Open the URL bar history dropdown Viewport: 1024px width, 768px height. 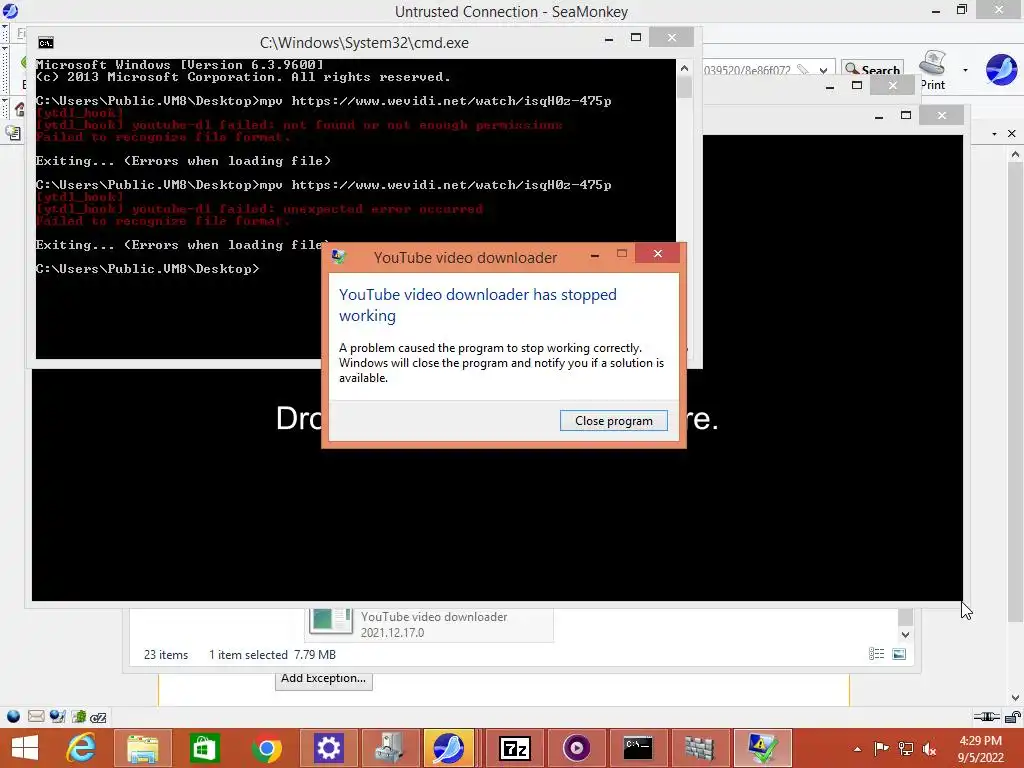pyautogui.click(x=824, y=70)
